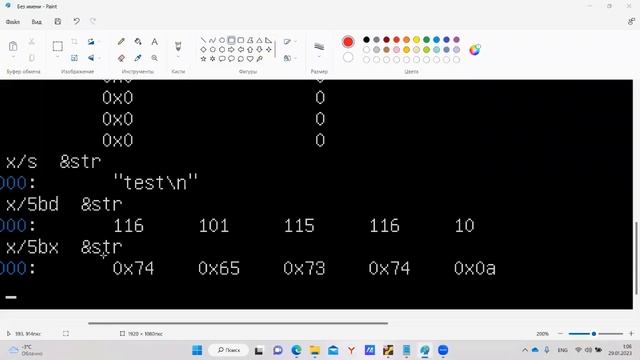Click the Cut scissors icon
Viewport: 640px width, 360px height.
coord(31,42)
